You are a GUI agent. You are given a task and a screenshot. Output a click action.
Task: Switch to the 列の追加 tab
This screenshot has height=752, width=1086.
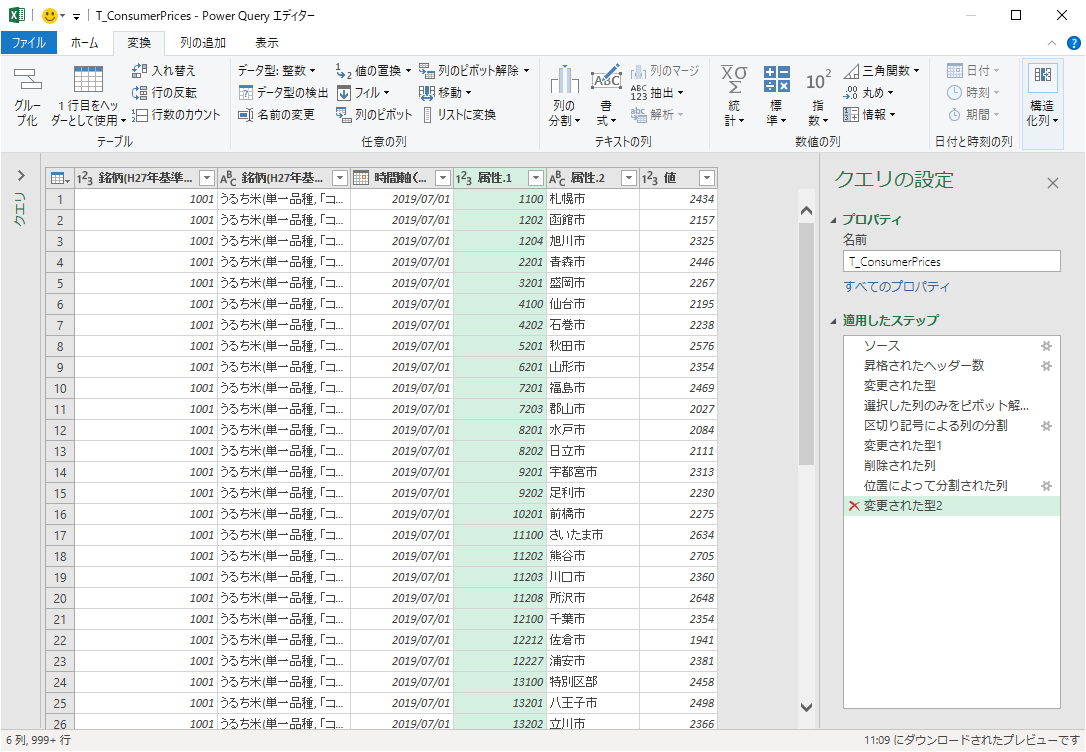tap(202, 43)
